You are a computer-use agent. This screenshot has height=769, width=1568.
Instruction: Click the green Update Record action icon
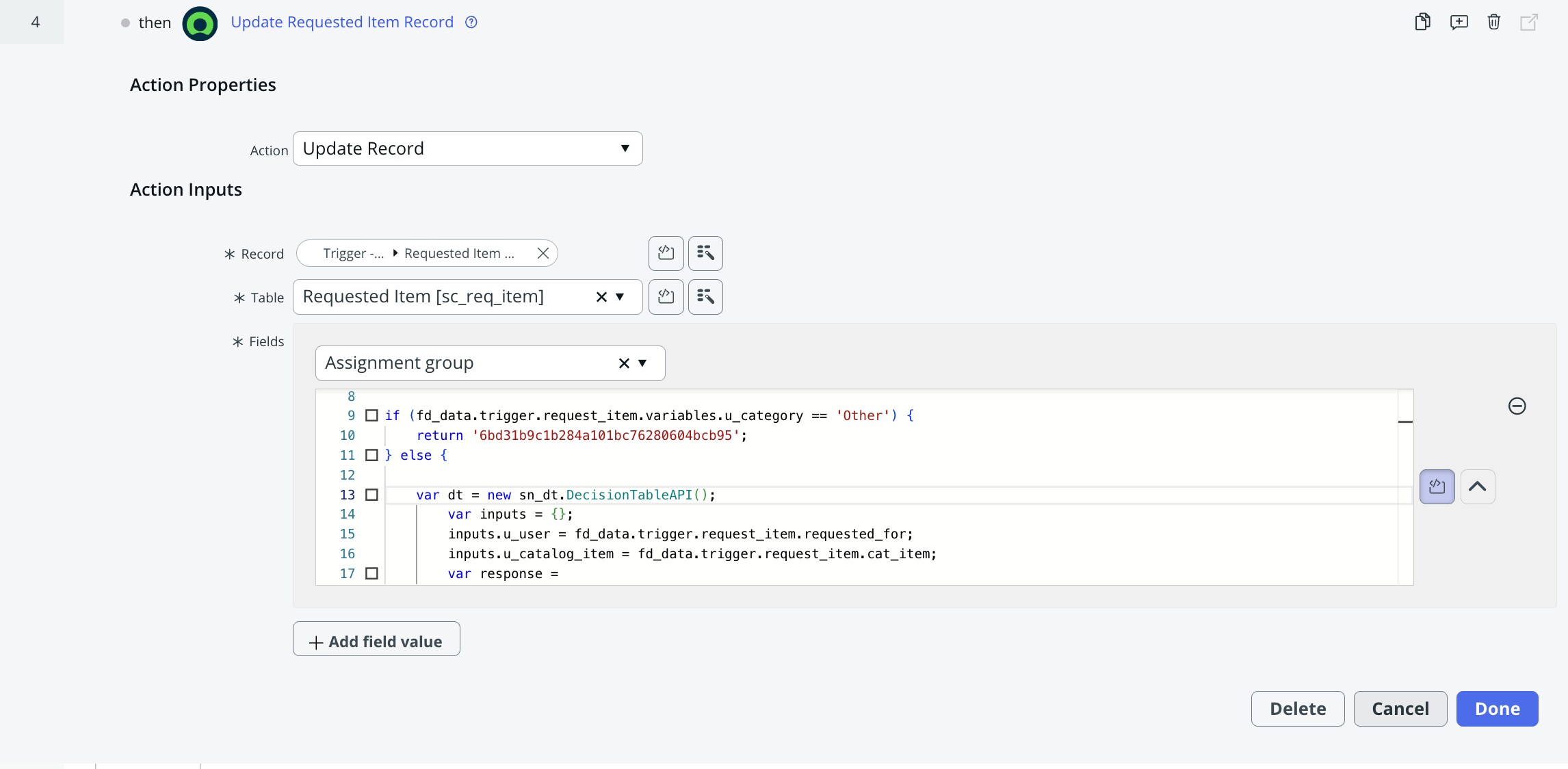200,23
